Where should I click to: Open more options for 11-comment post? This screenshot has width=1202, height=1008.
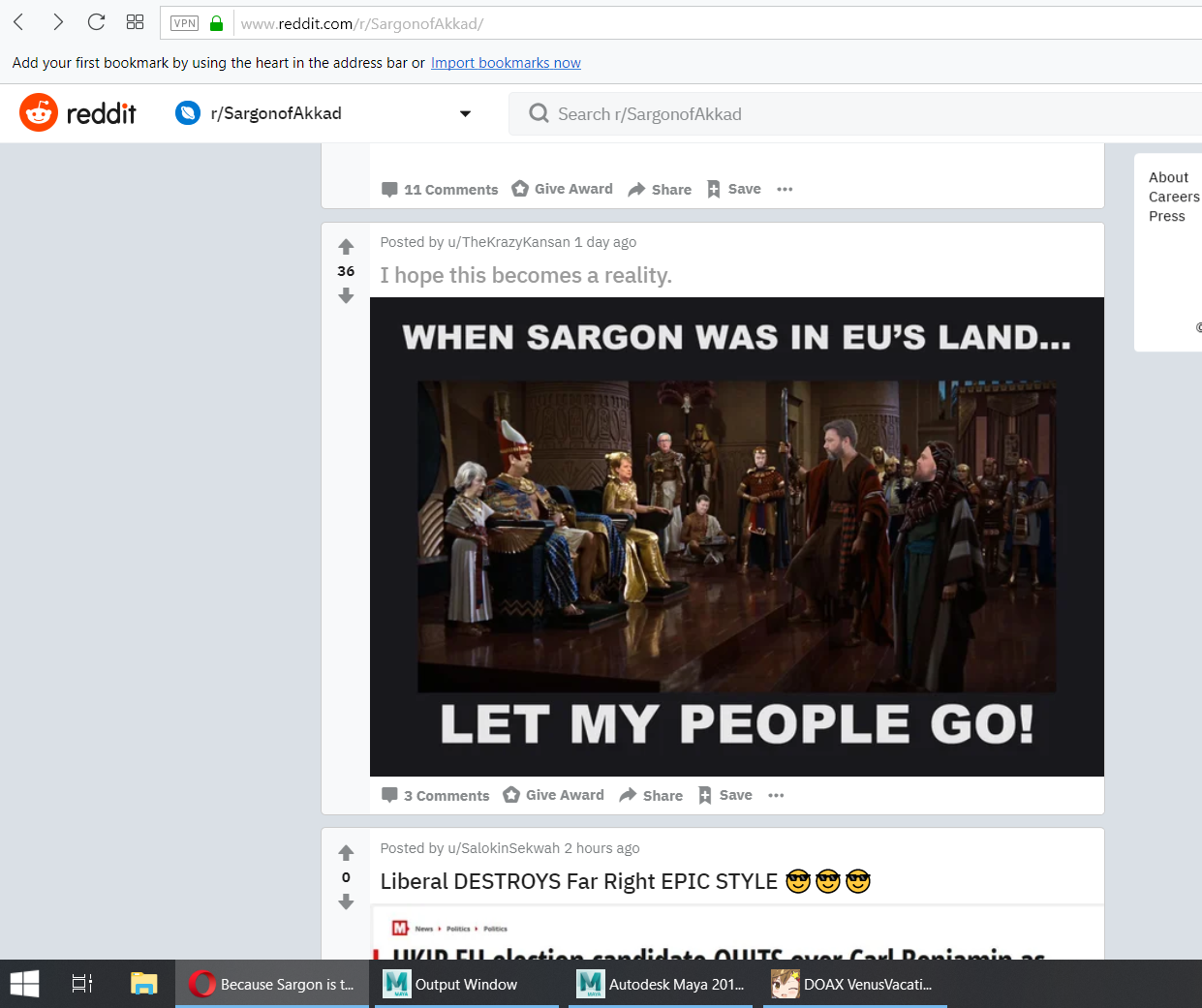pos(785,189)
